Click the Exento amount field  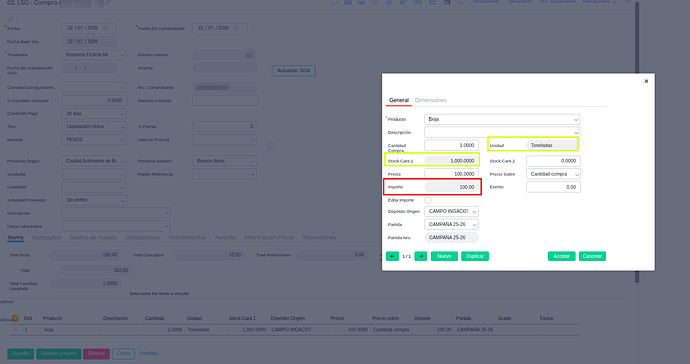coord(553,187)
